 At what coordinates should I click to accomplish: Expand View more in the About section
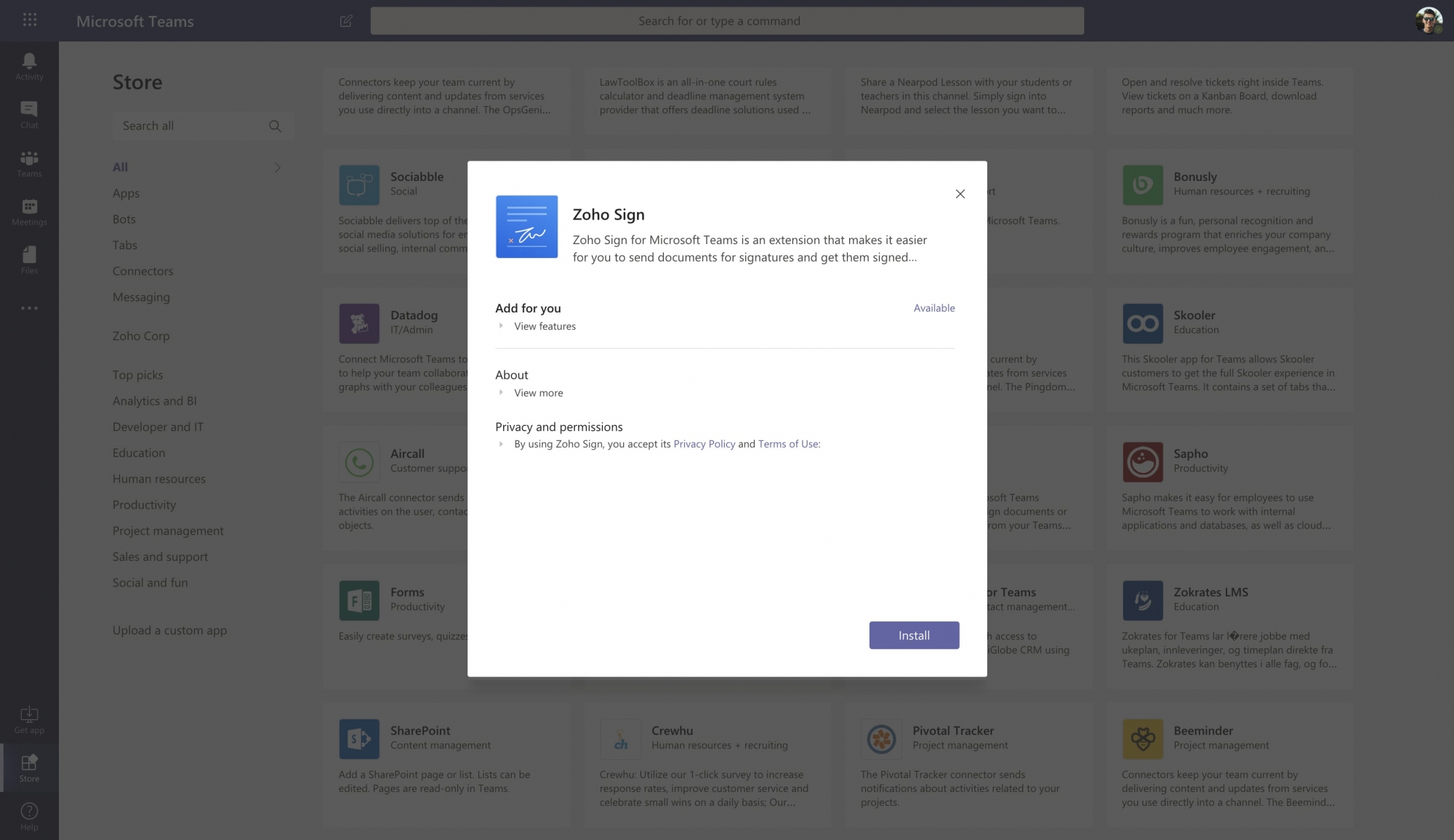tap(538, 392)
